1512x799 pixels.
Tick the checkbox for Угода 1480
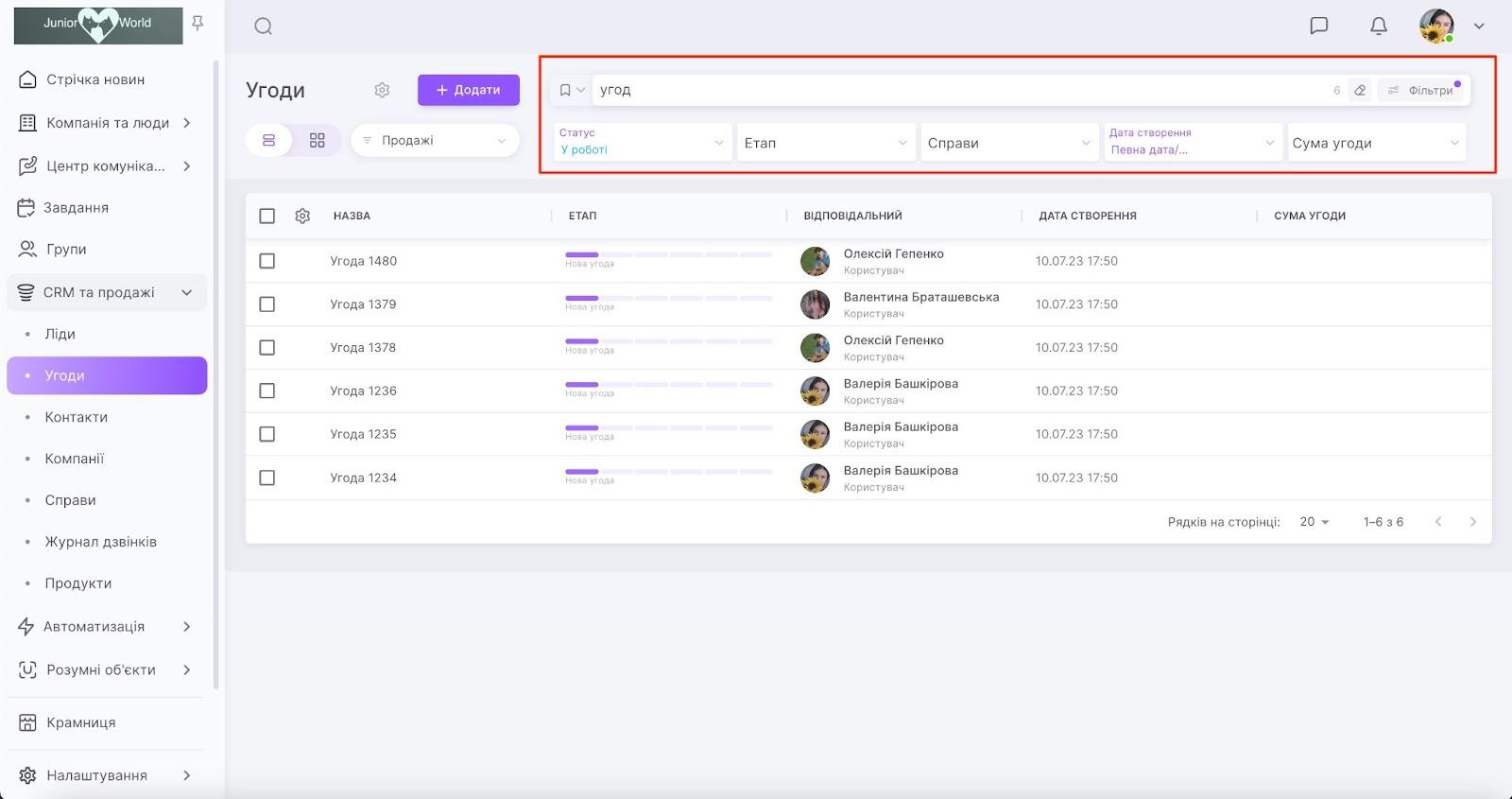coord(267,261)
